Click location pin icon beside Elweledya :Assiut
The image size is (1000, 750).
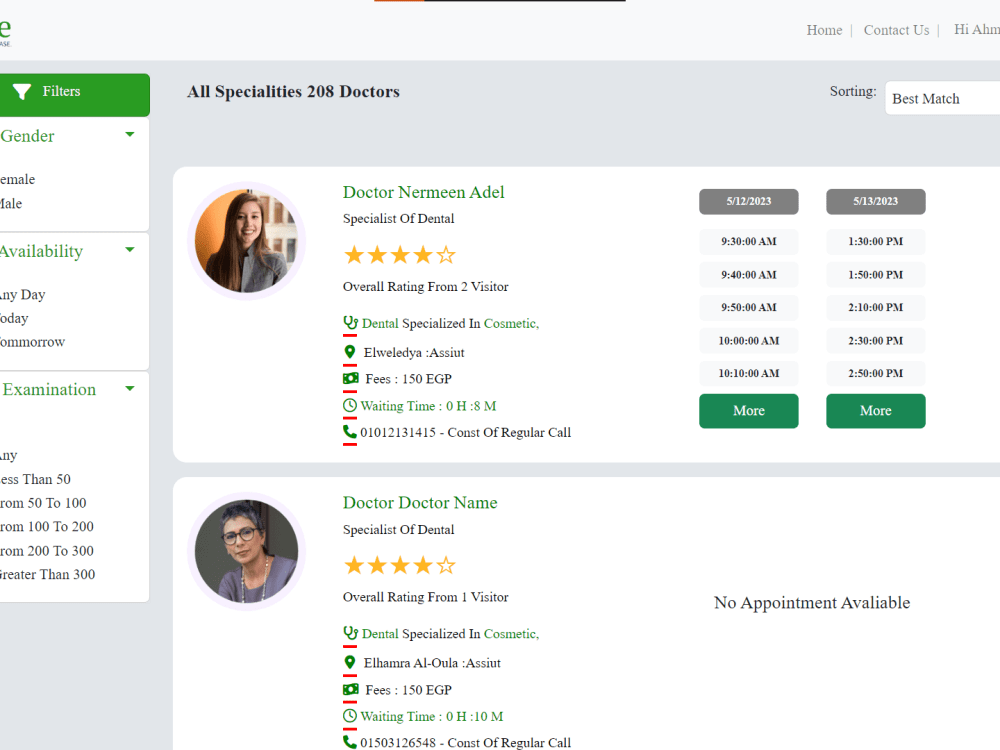click(349, 352)
